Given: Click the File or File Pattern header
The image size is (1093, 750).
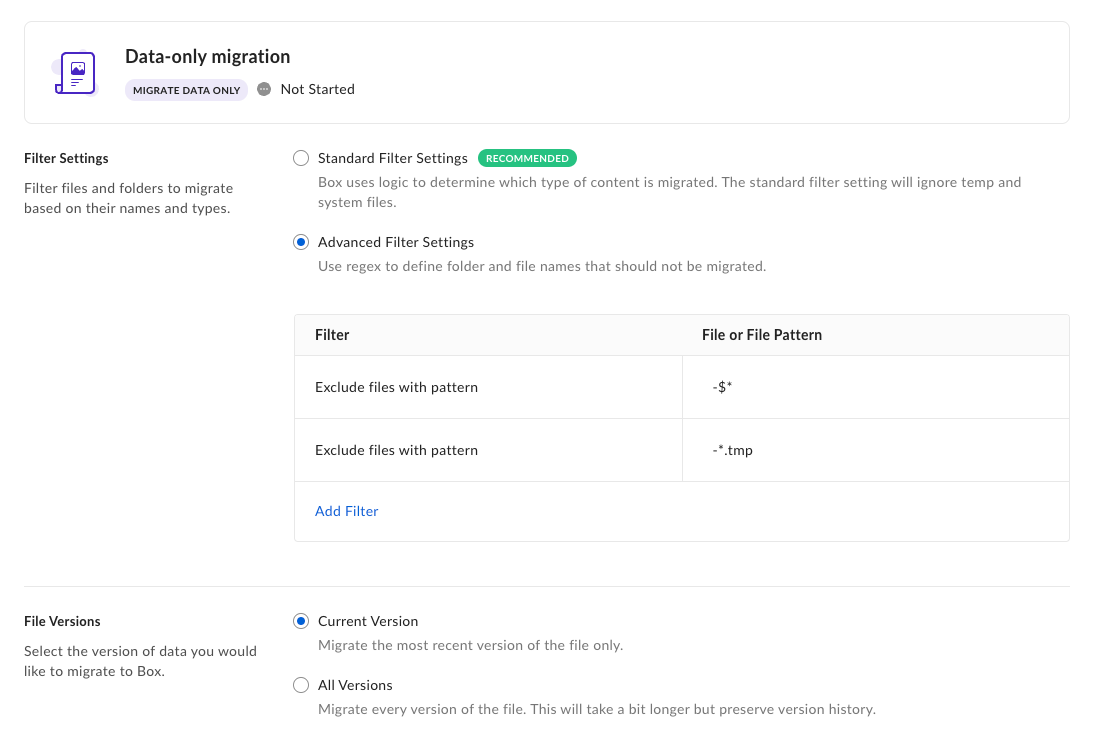Looking at the screenshot, I should pyautogui.click(x=761, y=335).
